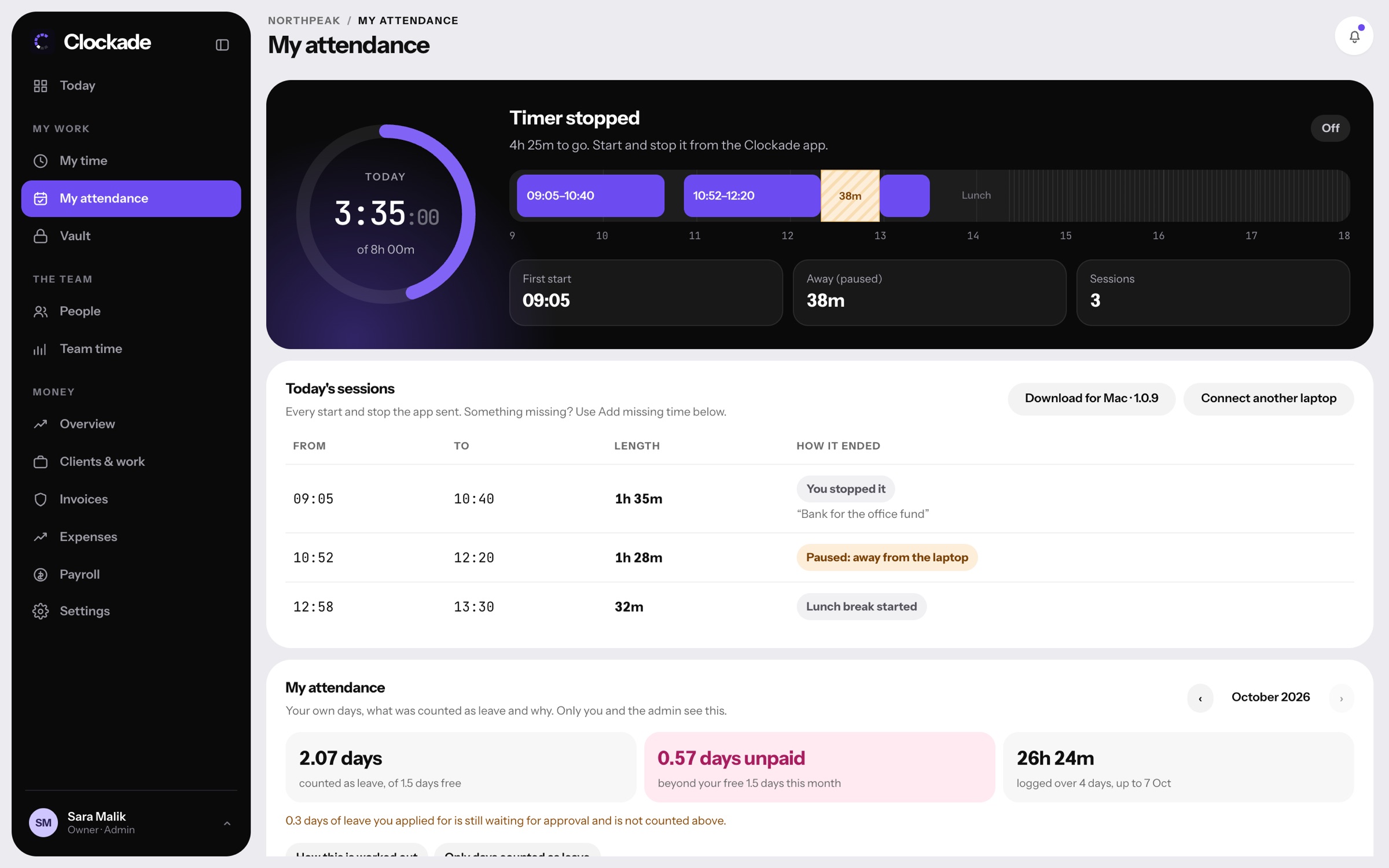The height and width of the screenshot is (868, 1389).
Task: Go to next month arrow
Action: coord(1341,698)
